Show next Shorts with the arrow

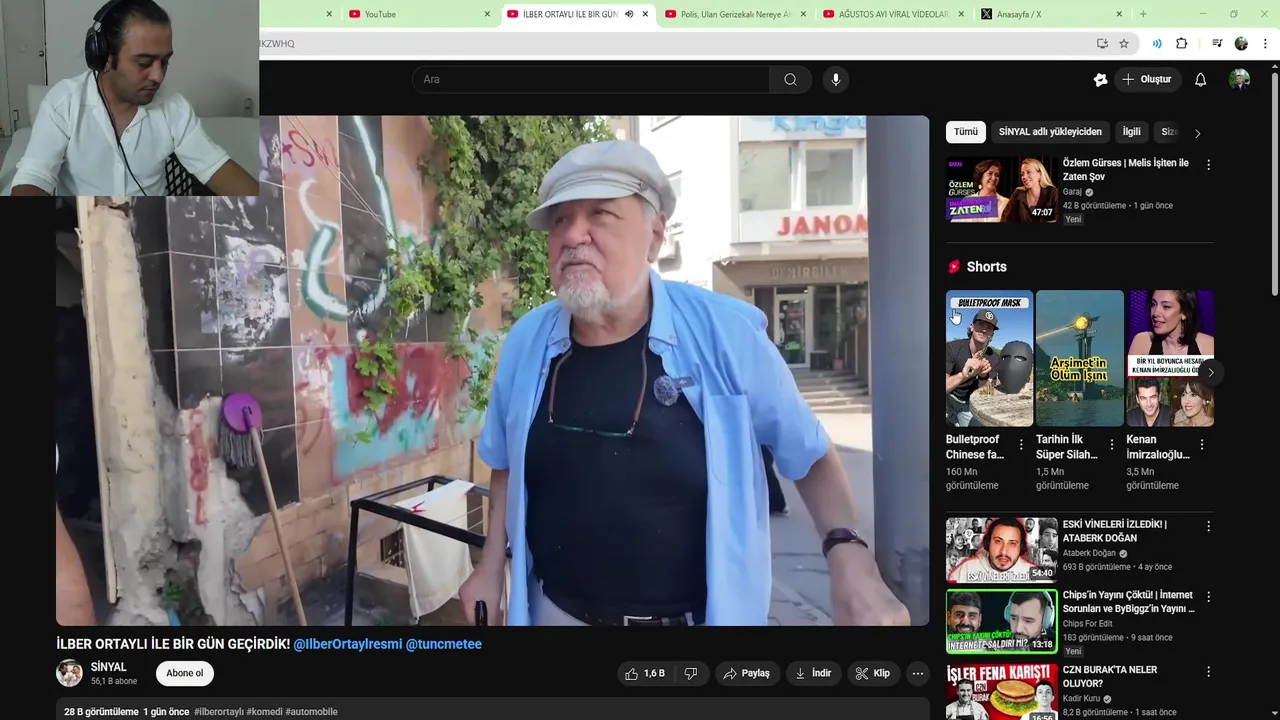click(1210, 372)
